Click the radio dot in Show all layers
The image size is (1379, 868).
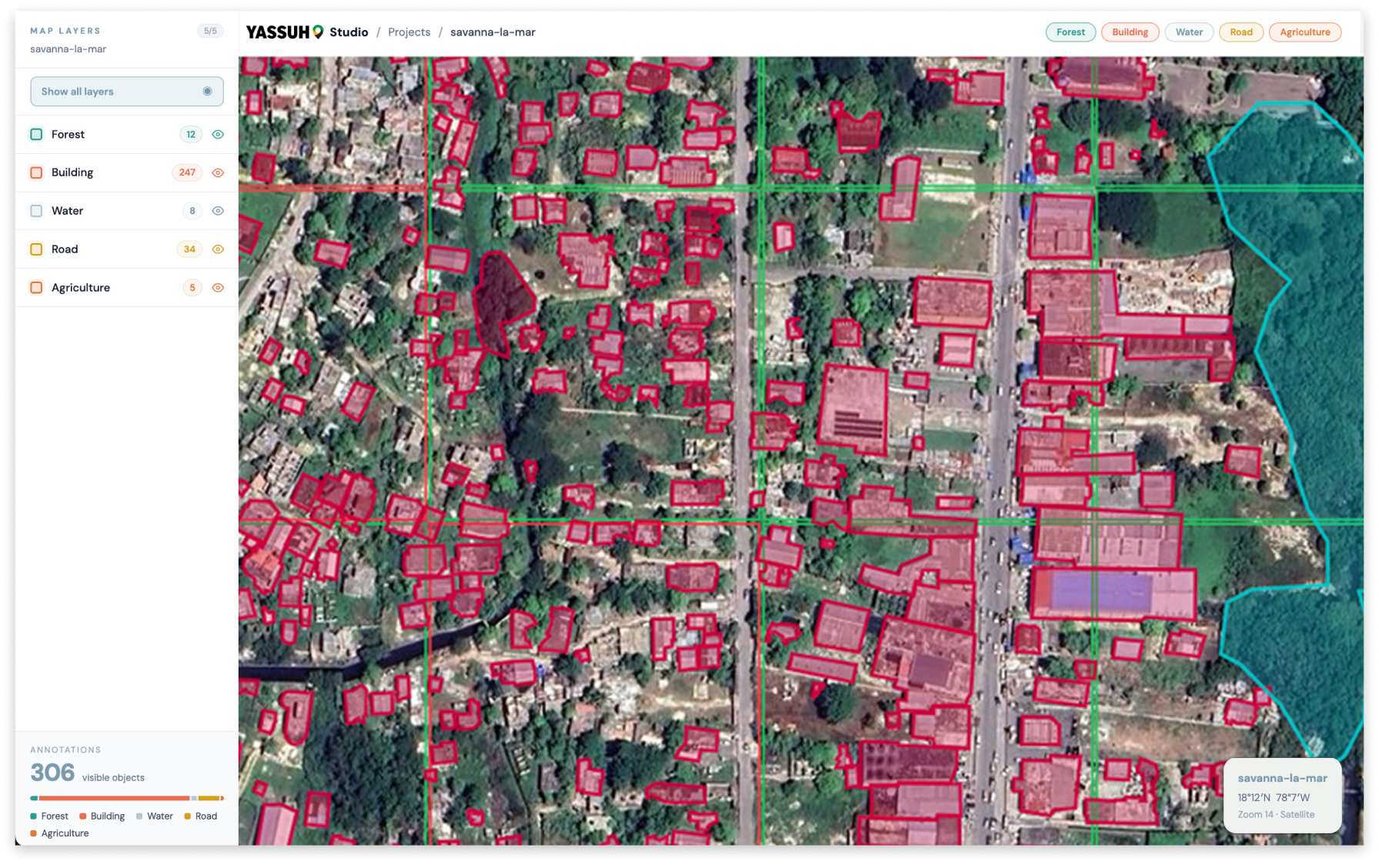click(207, 92)
